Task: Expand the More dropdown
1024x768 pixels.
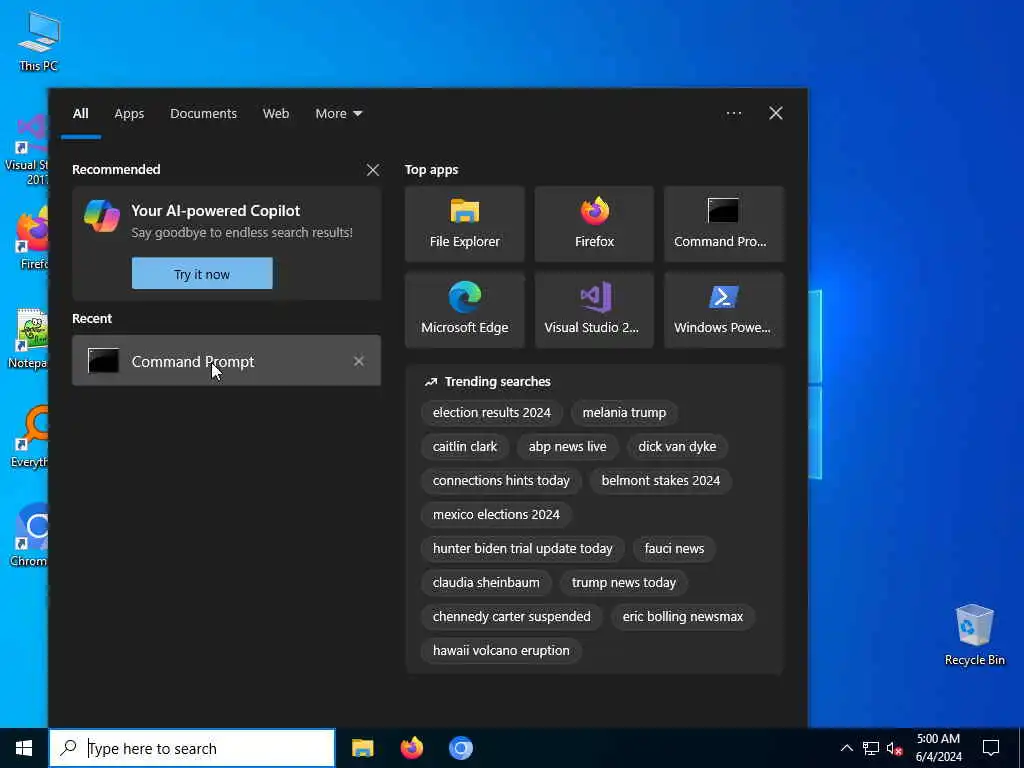Action: (338, 114)
